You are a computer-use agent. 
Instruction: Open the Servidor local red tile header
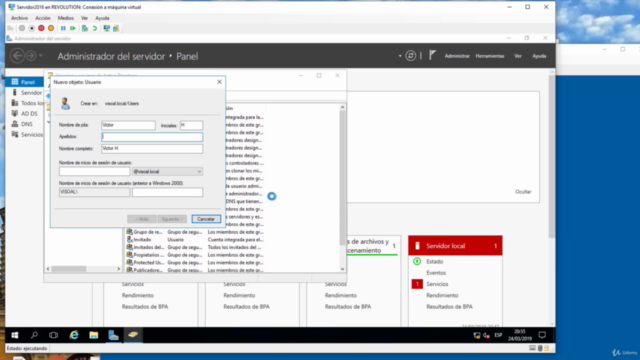455,246
